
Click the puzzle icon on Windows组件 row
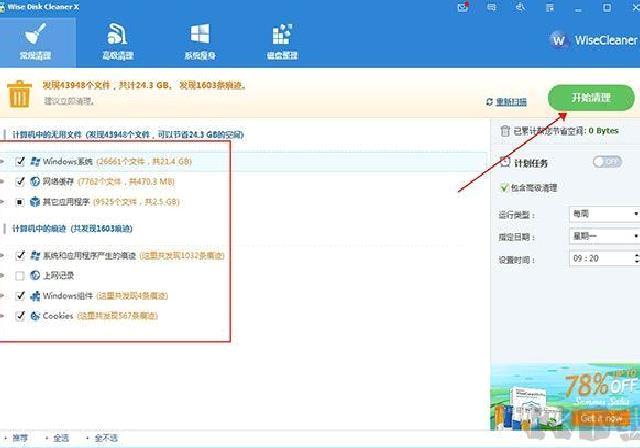click(35, 296)
